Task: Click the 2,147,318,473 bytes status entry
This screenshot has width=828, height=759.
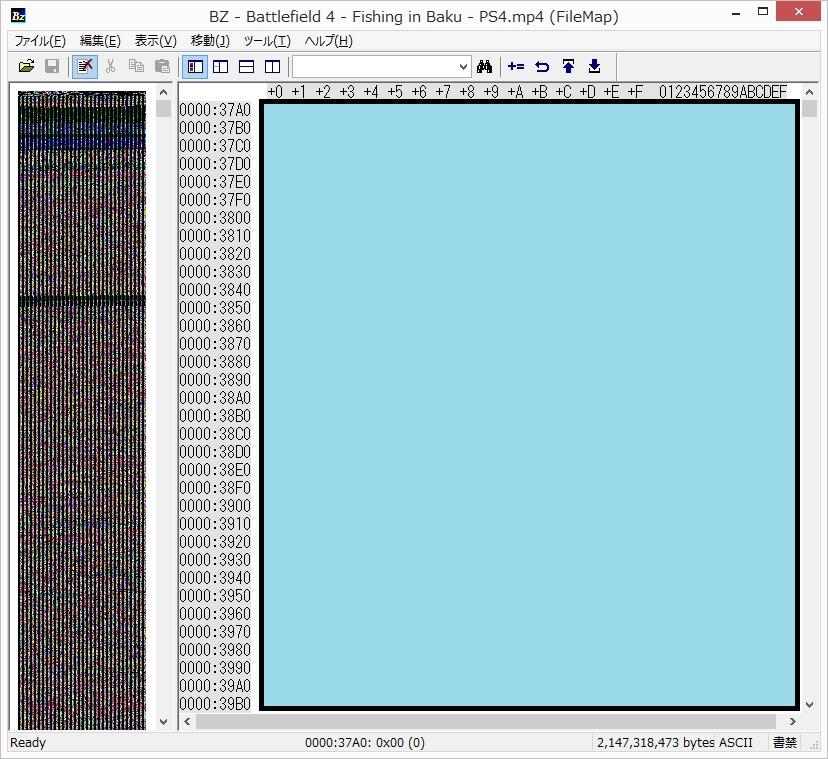Action: click(655, 743)
